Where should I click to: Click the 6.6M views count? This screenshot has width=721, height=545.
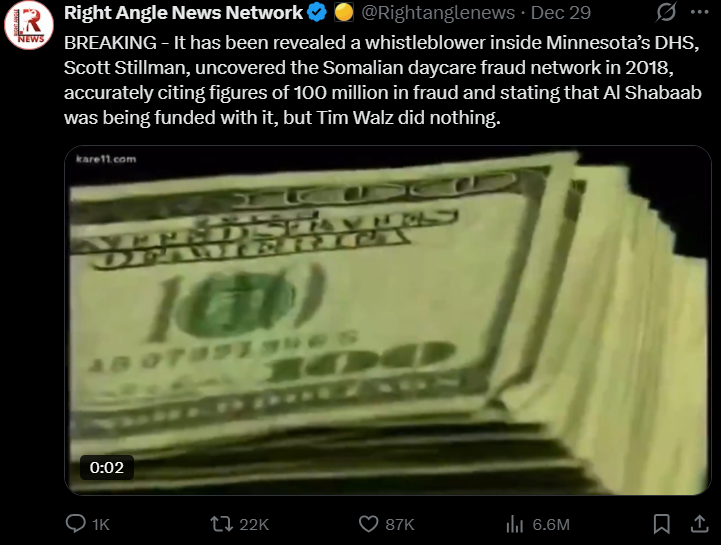click(551, 524)
